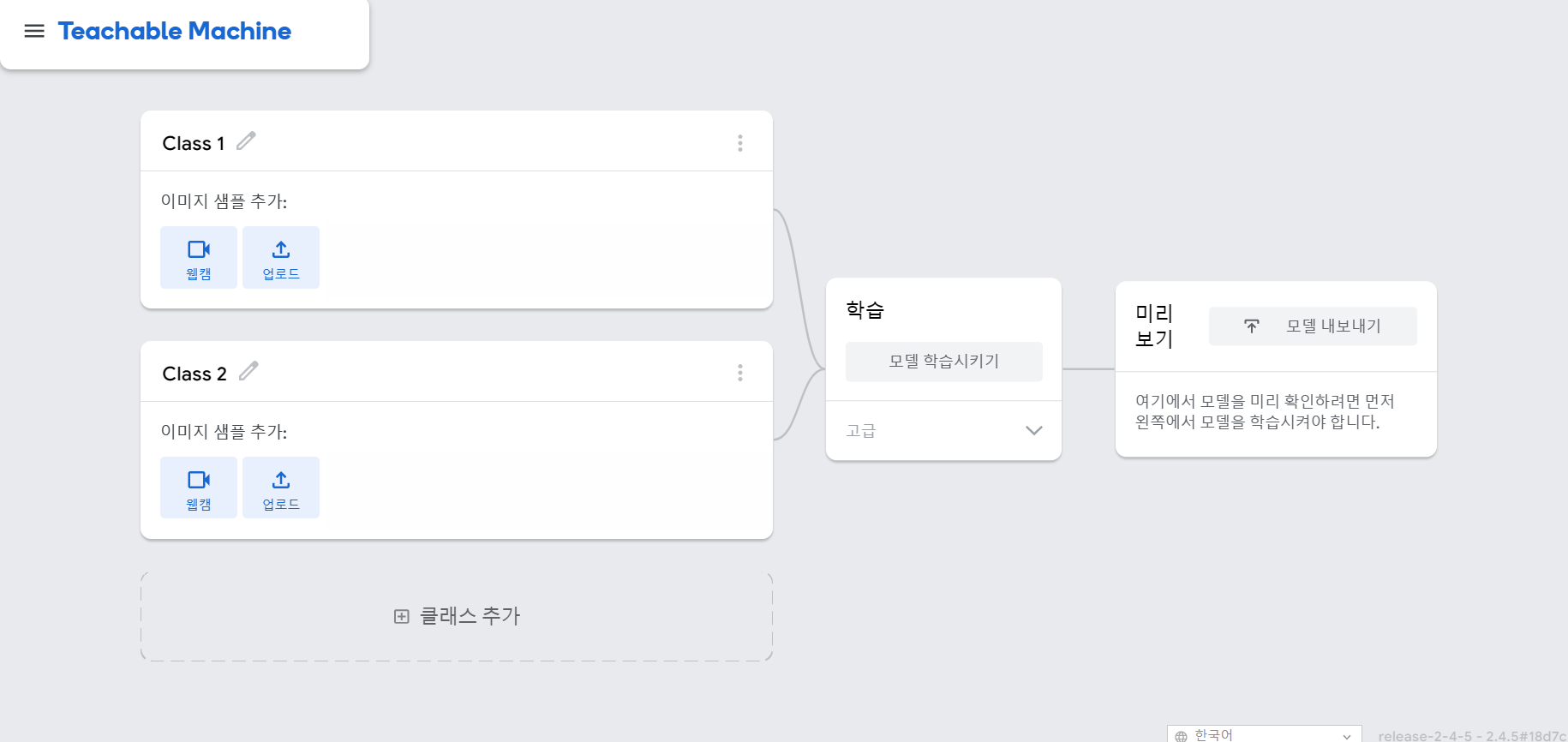
Task: Click the globe icon by 한국어
Action: click(x=1182, y=736)
